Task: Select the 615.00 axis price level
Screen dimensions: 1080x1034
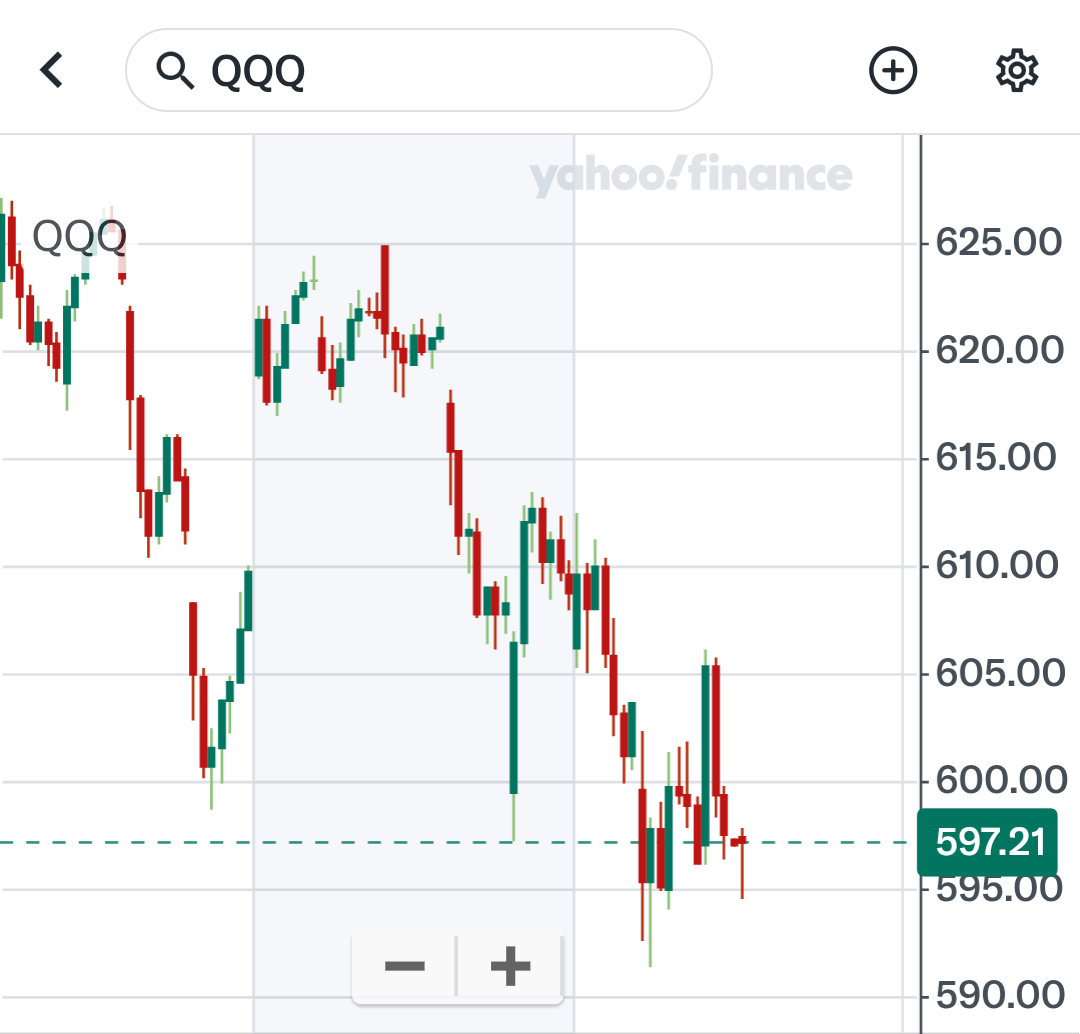Action: 996,458
